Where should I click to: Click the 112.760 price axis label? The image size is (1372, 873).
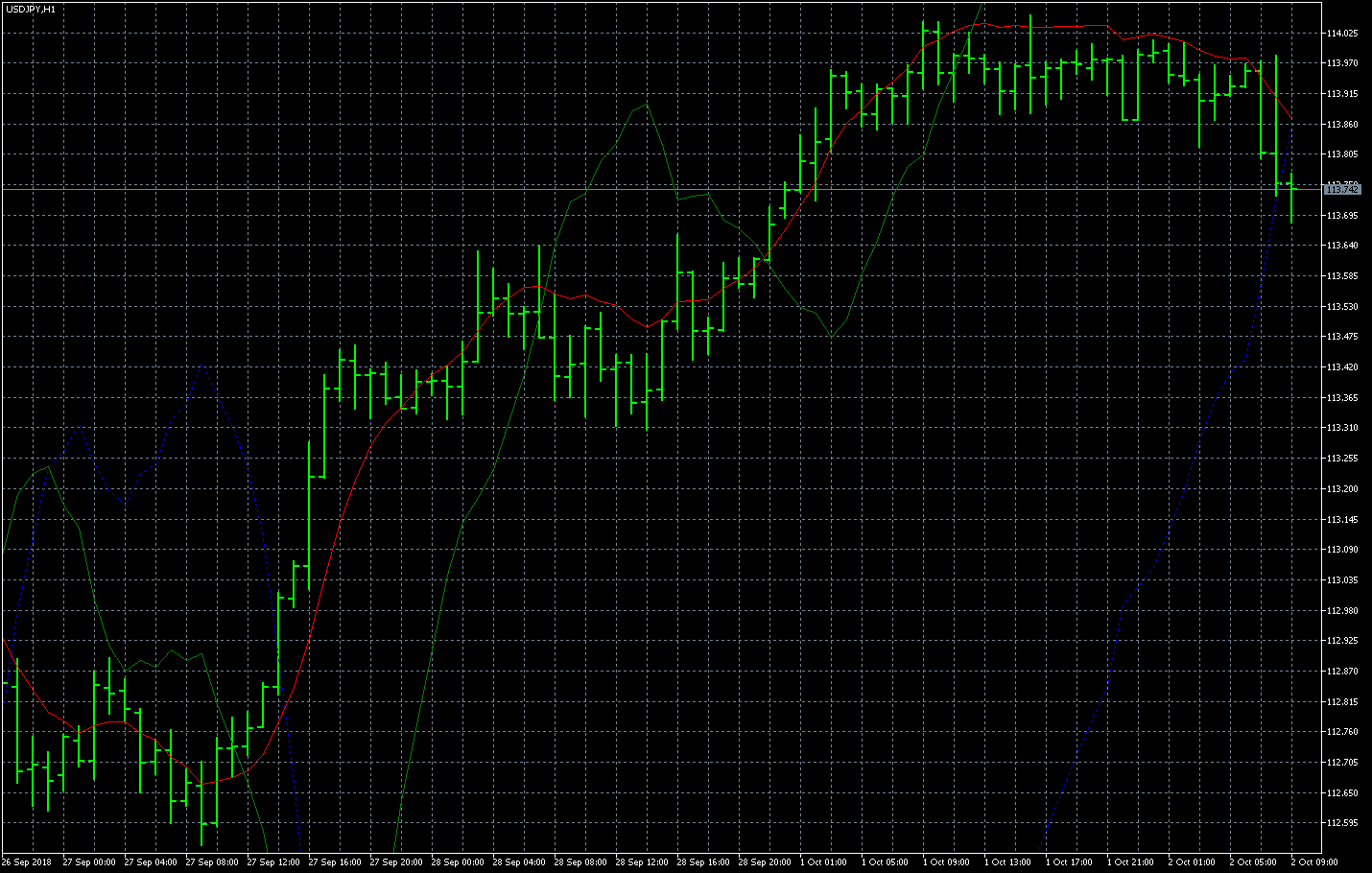(x=1342, y=732)
